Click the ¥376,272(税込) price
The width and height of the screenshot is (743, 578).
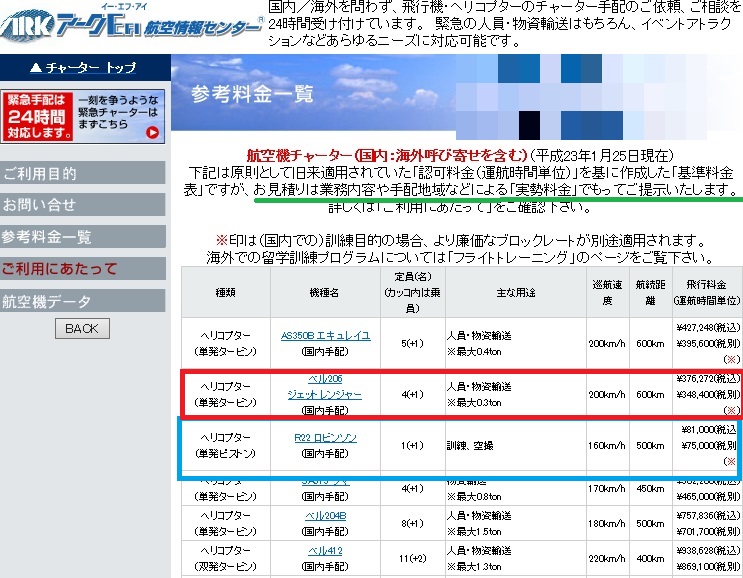point(708,378)
